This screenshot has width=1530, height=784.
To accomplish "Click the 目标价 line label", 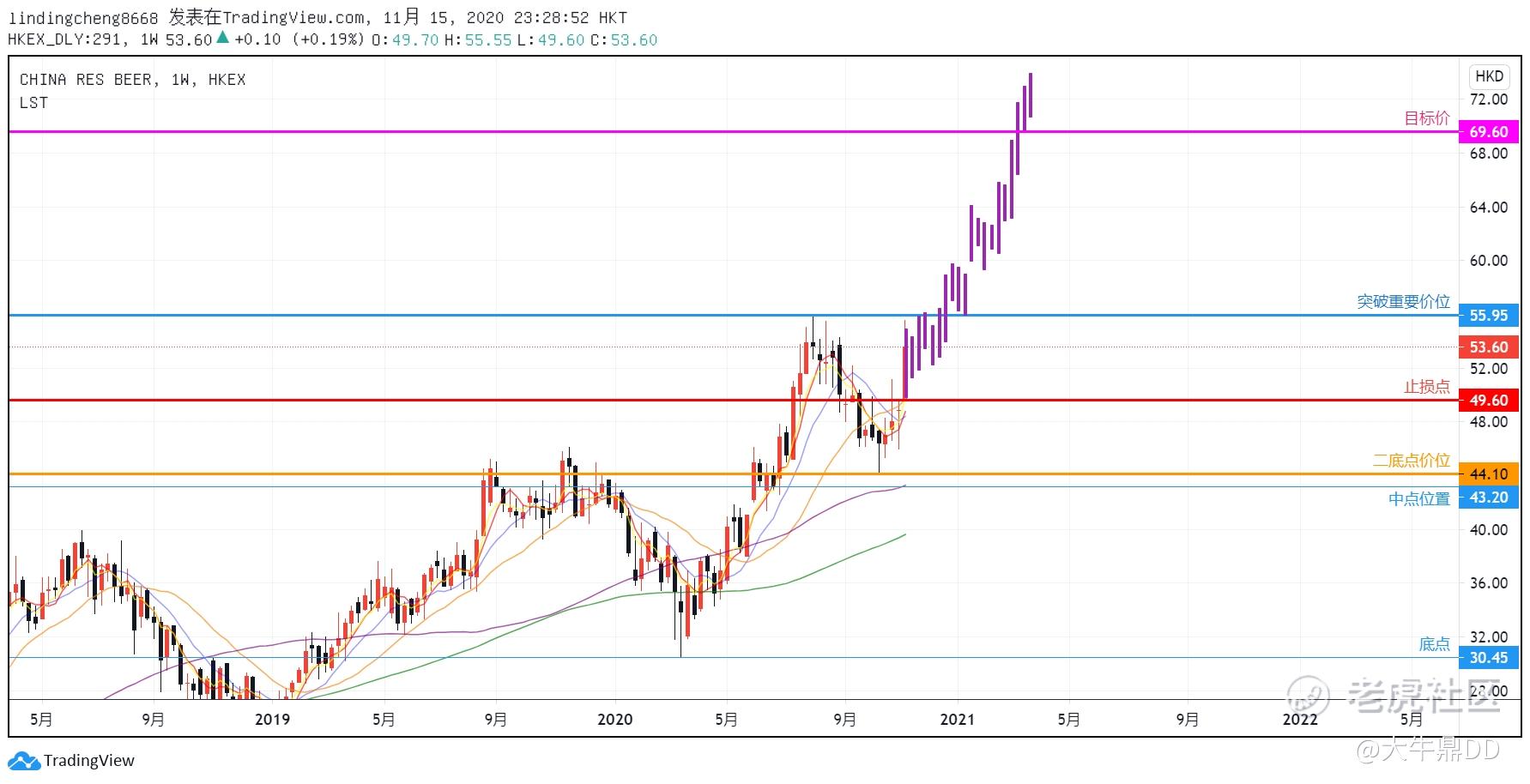I will pyautogui.click(x=1427, y=118).
